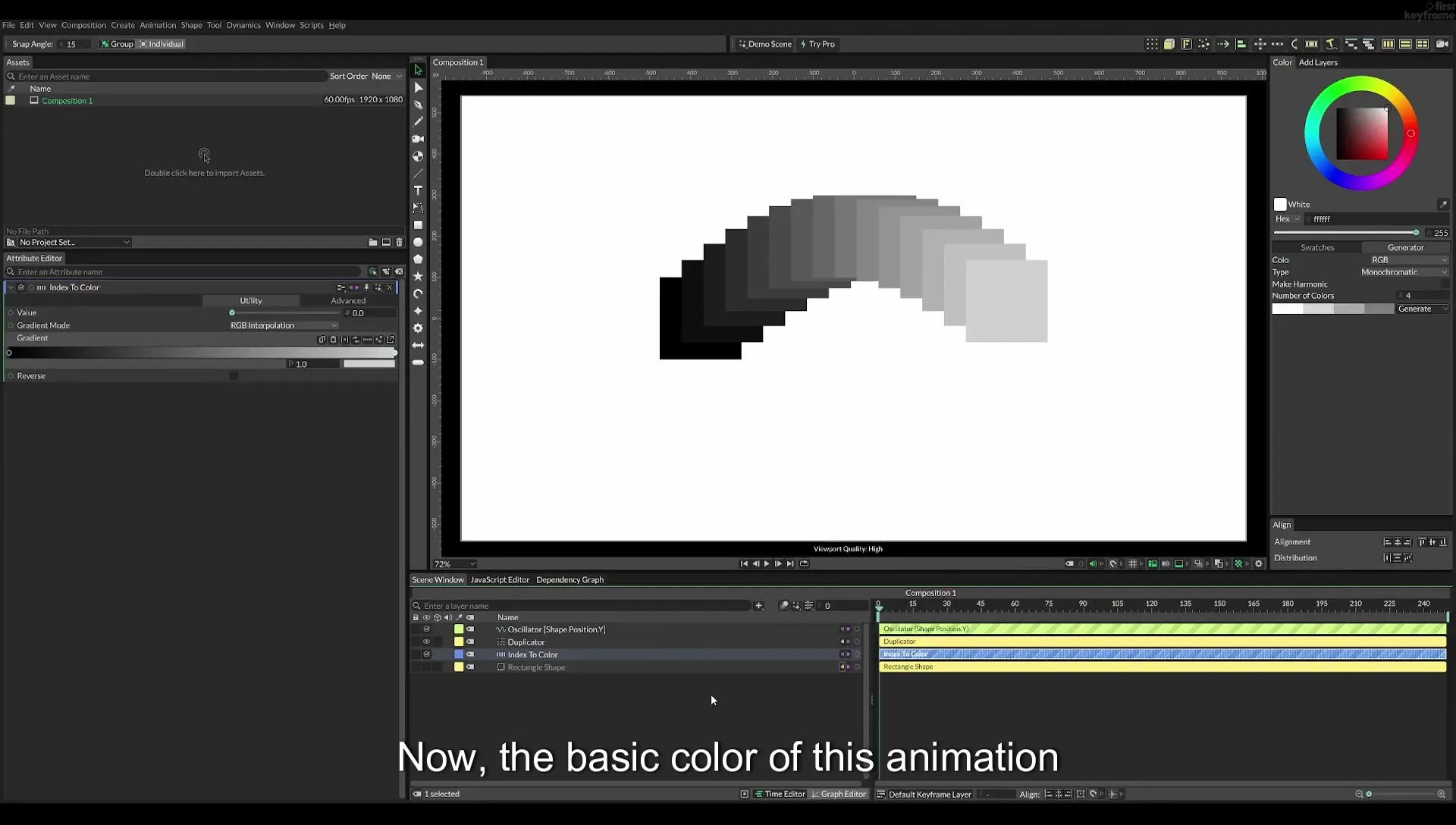Viewport: 1456px width, 825px height.
Task: Open the No Project Set dropdown
Action: (x=74, y=243)
